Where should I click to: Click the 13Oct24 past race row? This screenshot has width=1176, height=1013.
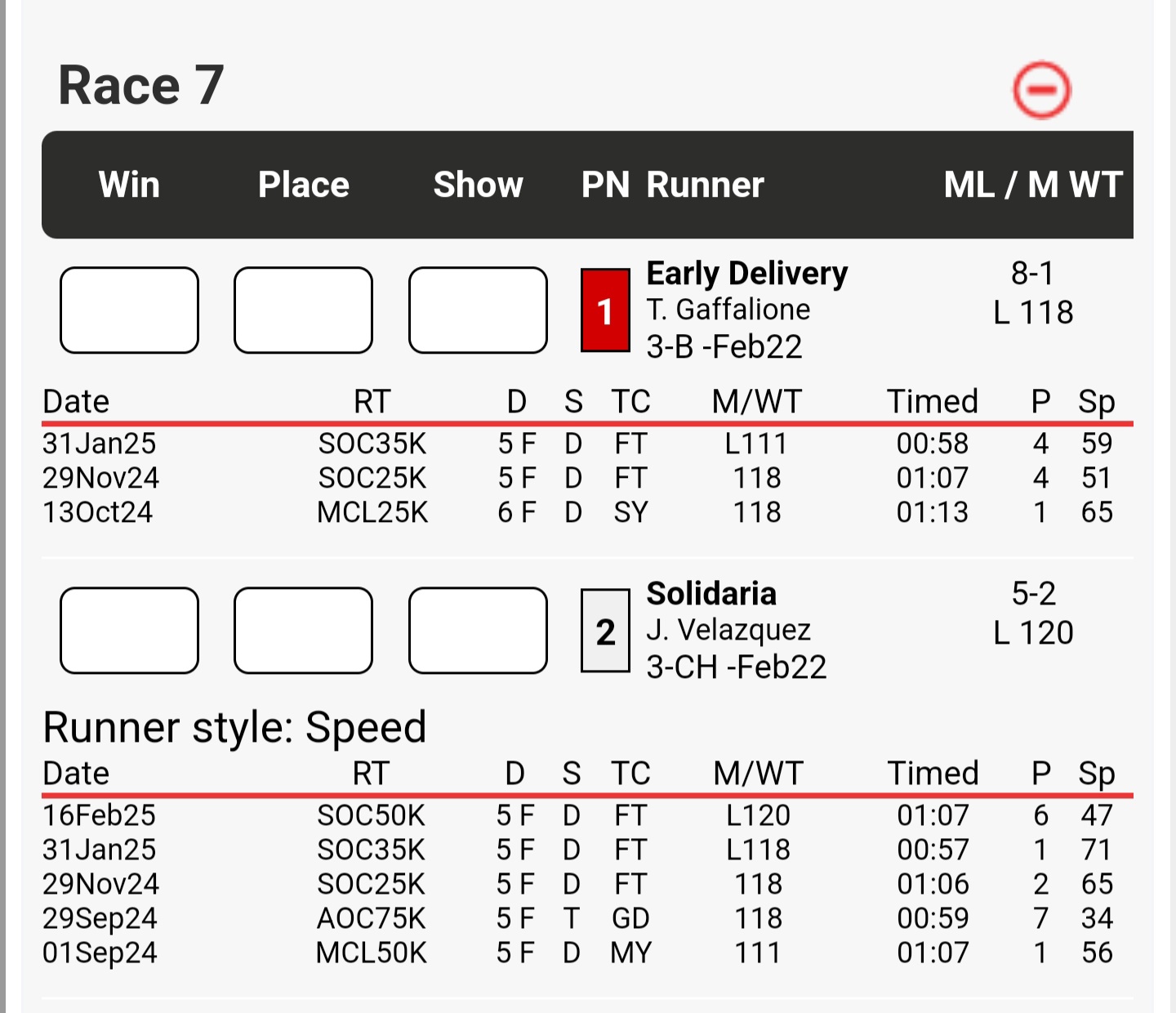pyautogui.click(x=587, y=512)
